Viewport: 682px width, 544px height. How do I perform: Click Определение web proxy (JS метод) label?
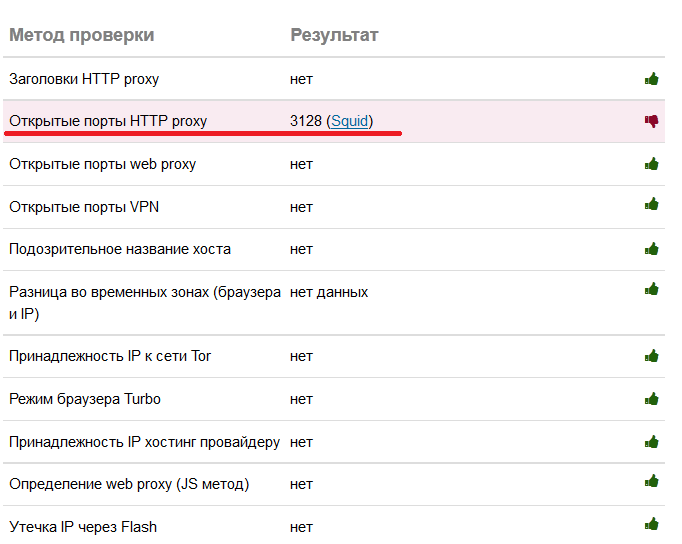pyautogui.click(x=129, y=484)
